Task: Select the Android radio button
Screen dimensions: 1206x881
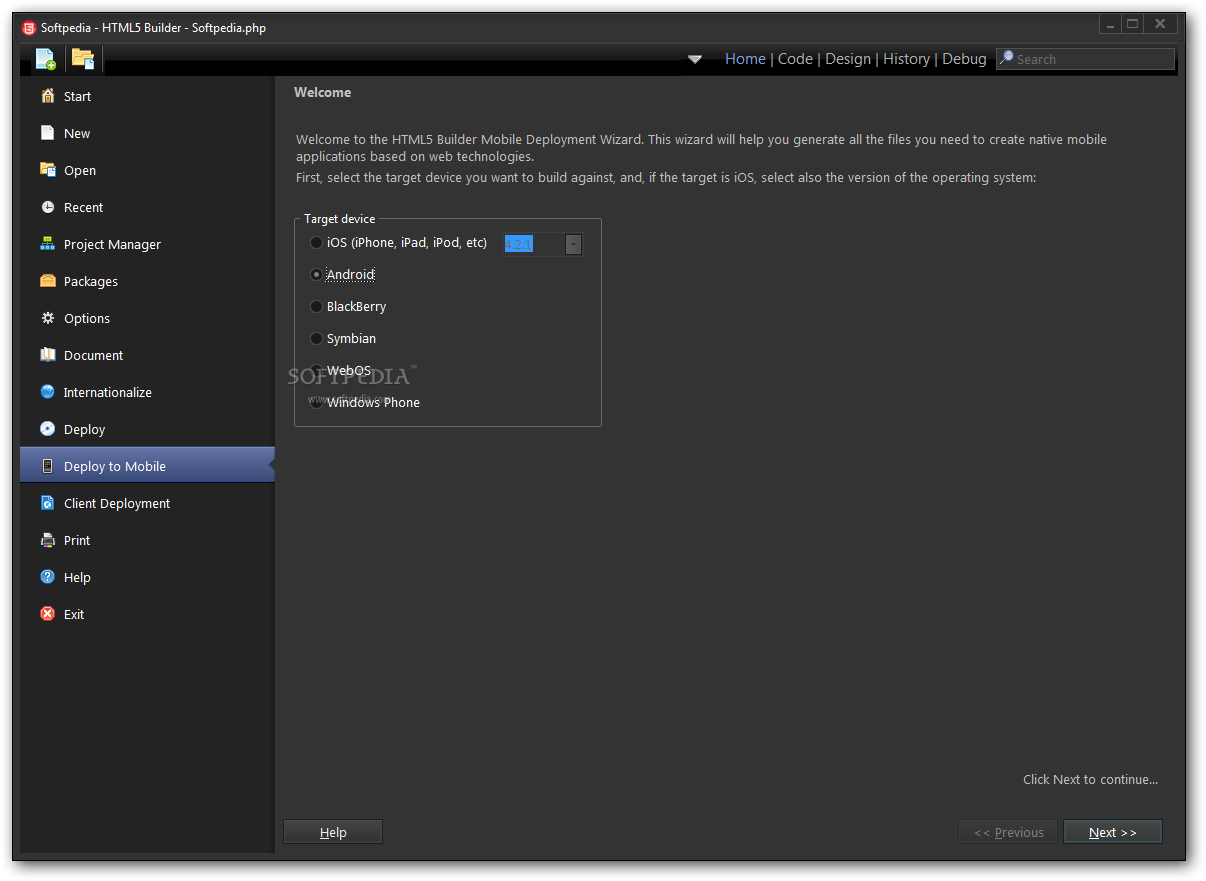Action: [x=317, y=274]
